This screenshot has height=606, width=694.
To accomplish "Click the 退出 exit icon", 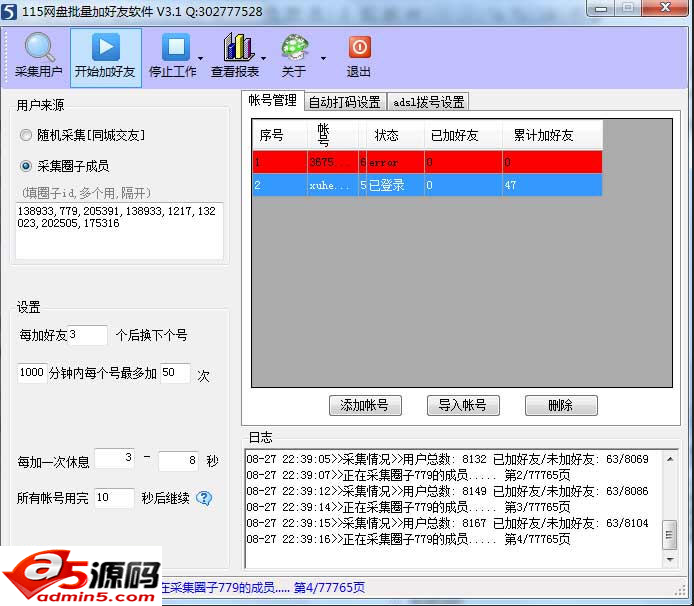I will click(359, 48).
